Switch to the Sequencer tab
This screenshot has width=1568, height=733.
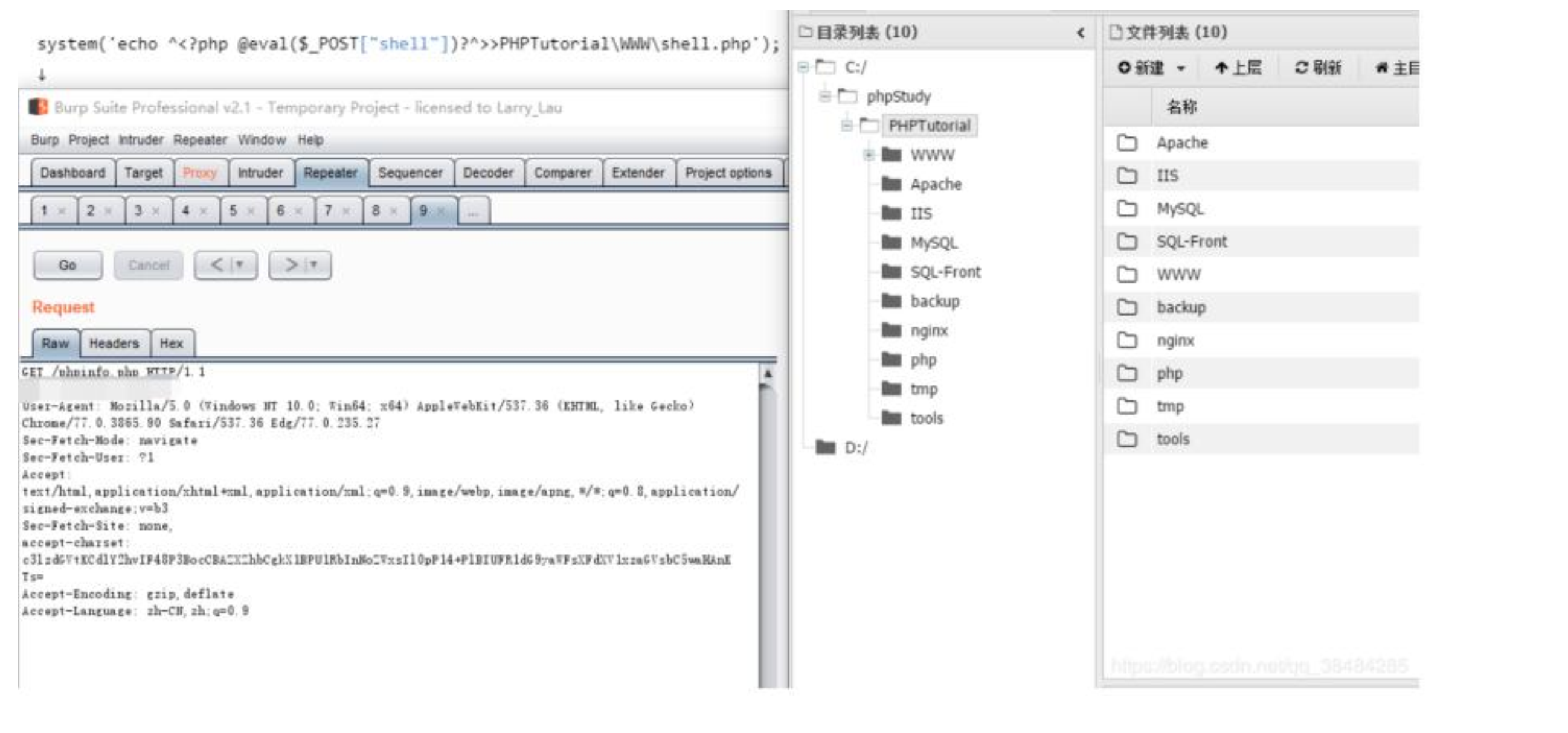410,173
